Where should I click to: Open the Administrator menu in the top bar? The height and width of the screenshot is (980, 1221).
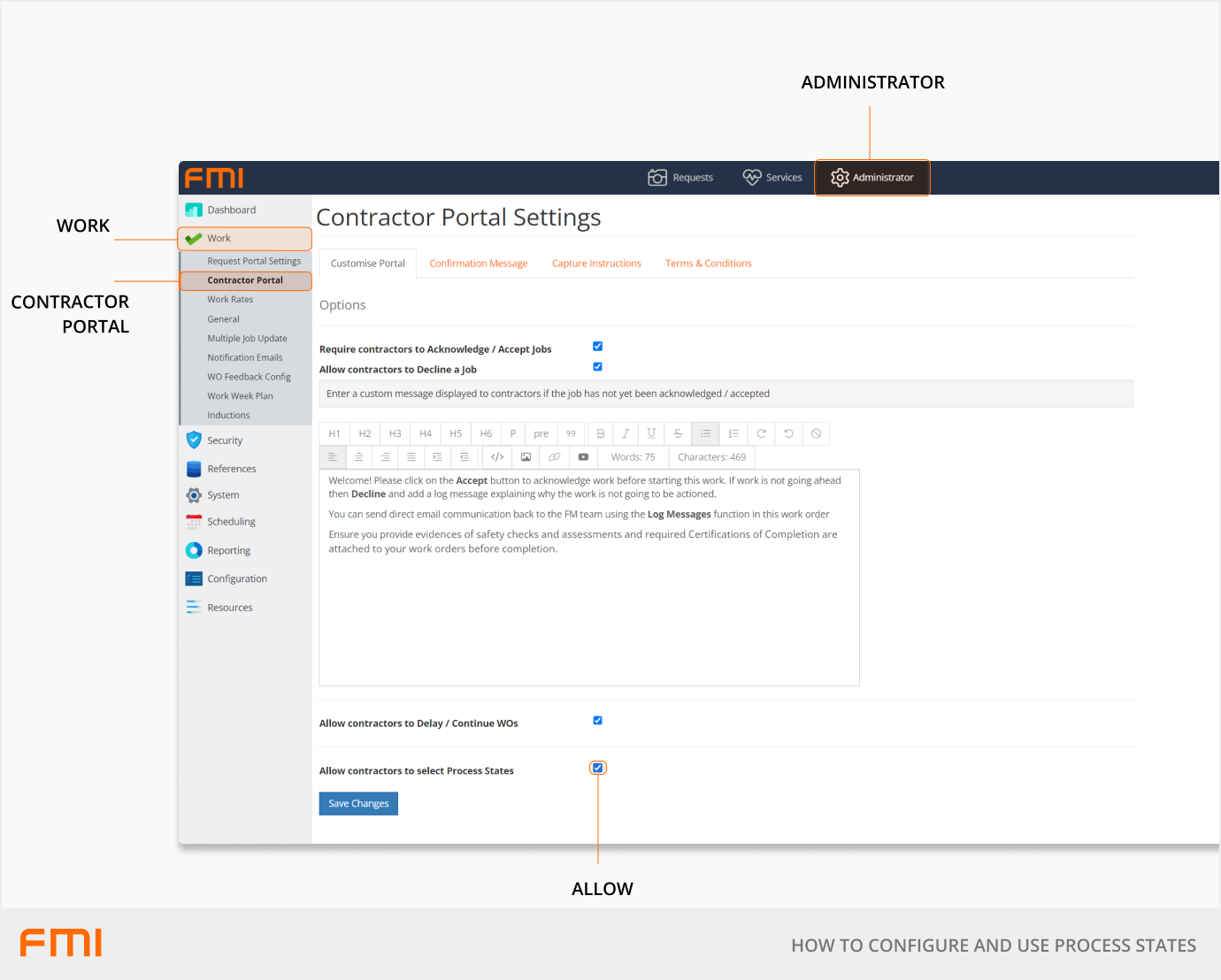coord(872,178)
